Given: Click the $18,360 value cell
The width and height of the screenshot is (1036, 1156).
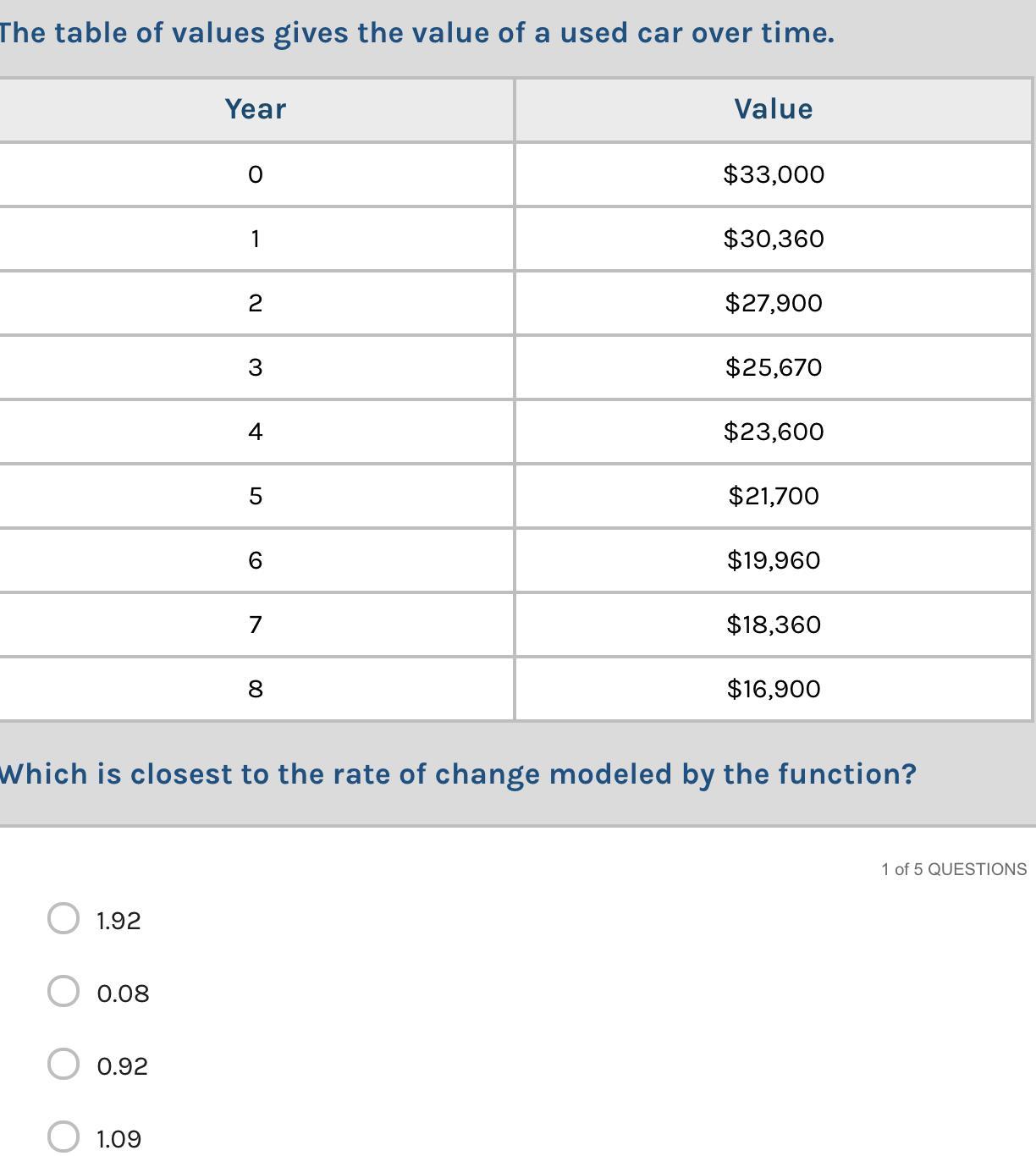Looking at the screenshot, I should click(773, 625).
